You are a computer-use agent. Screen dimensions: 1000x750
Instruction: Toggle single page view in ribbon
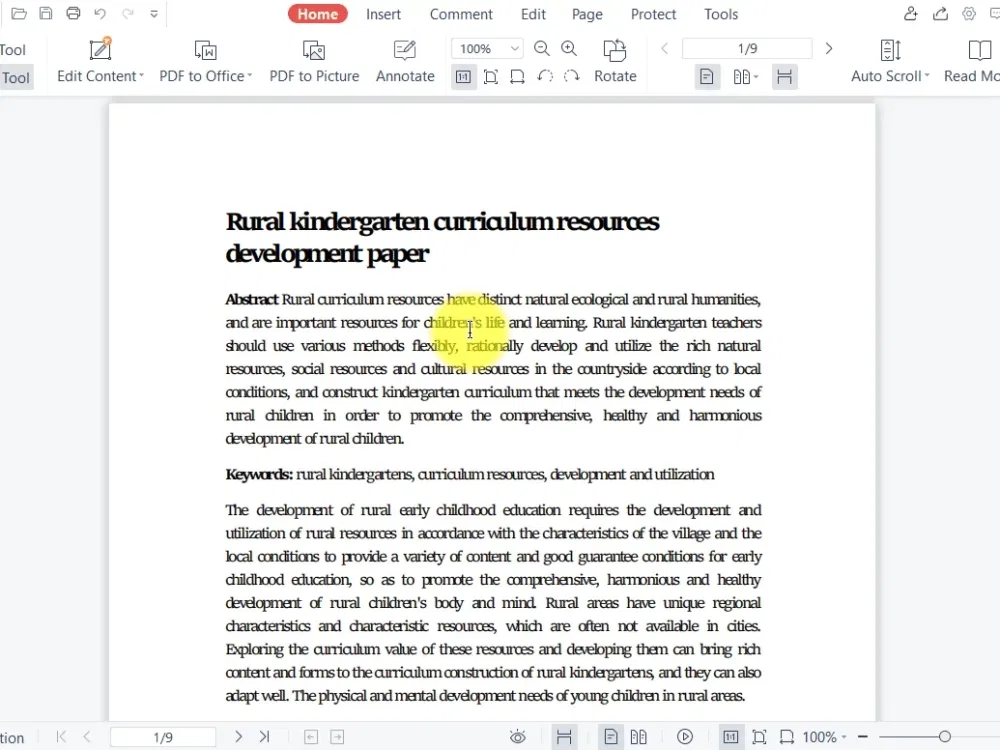point(707,77)
